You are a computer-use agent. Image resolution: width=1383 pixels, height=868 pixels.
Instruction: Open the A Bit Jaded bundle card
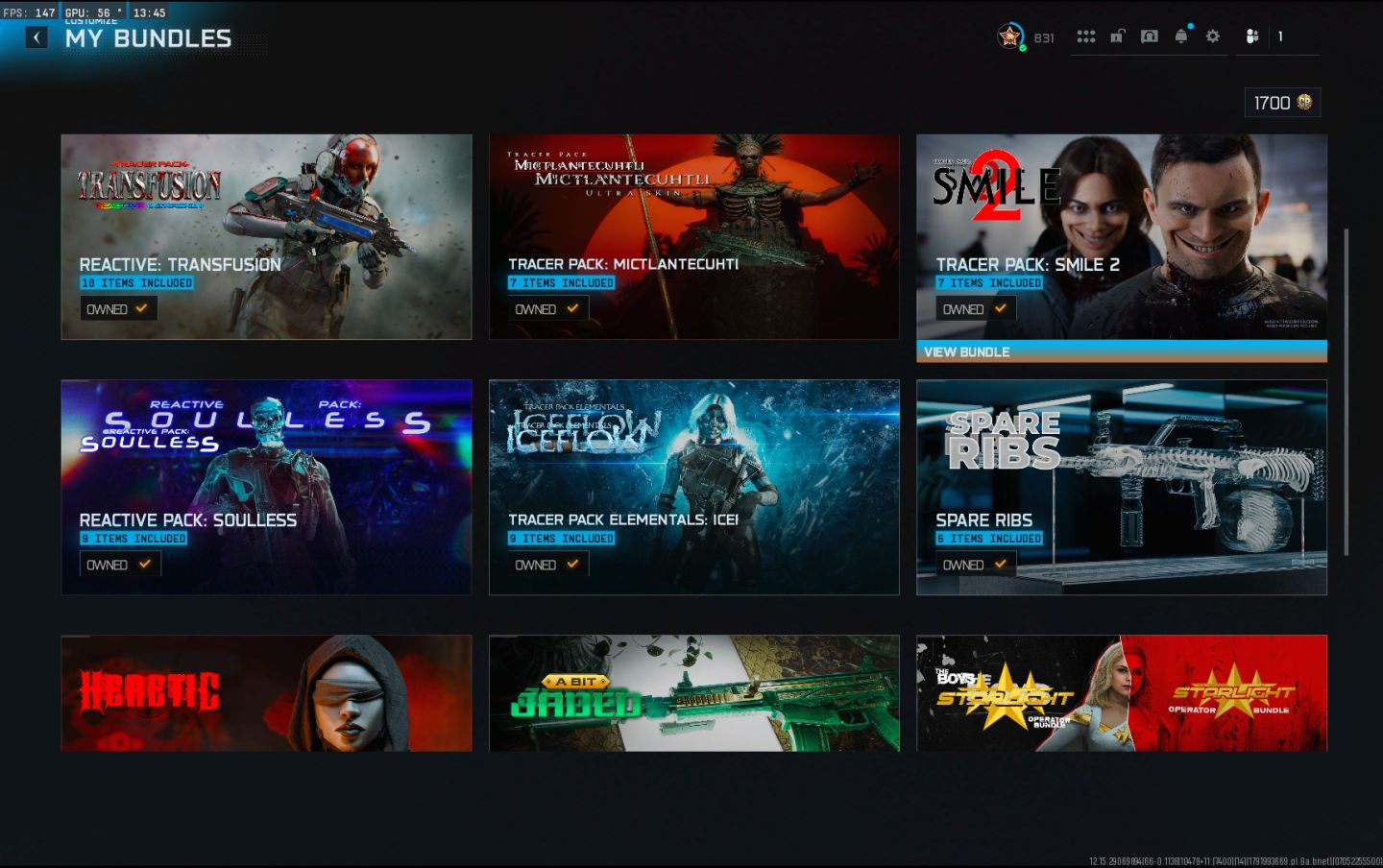coord(694,693)
